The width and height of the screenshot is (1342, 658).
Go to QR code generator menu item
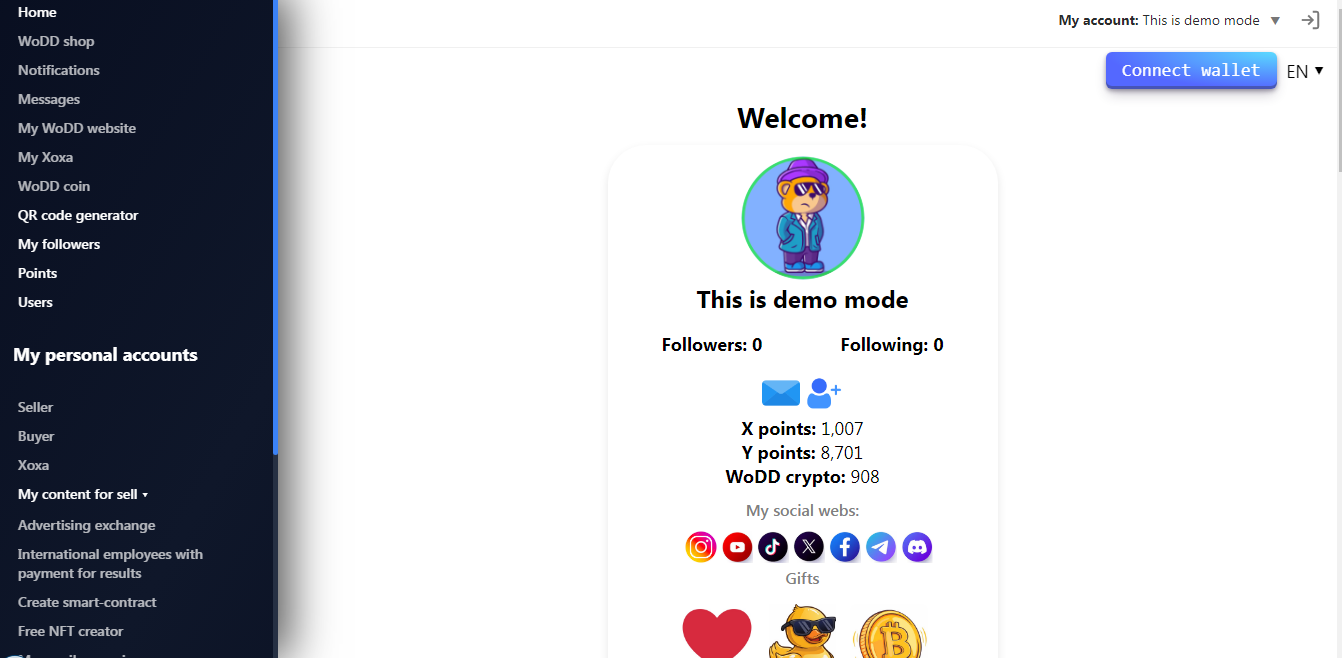click(x=78, y=215)
